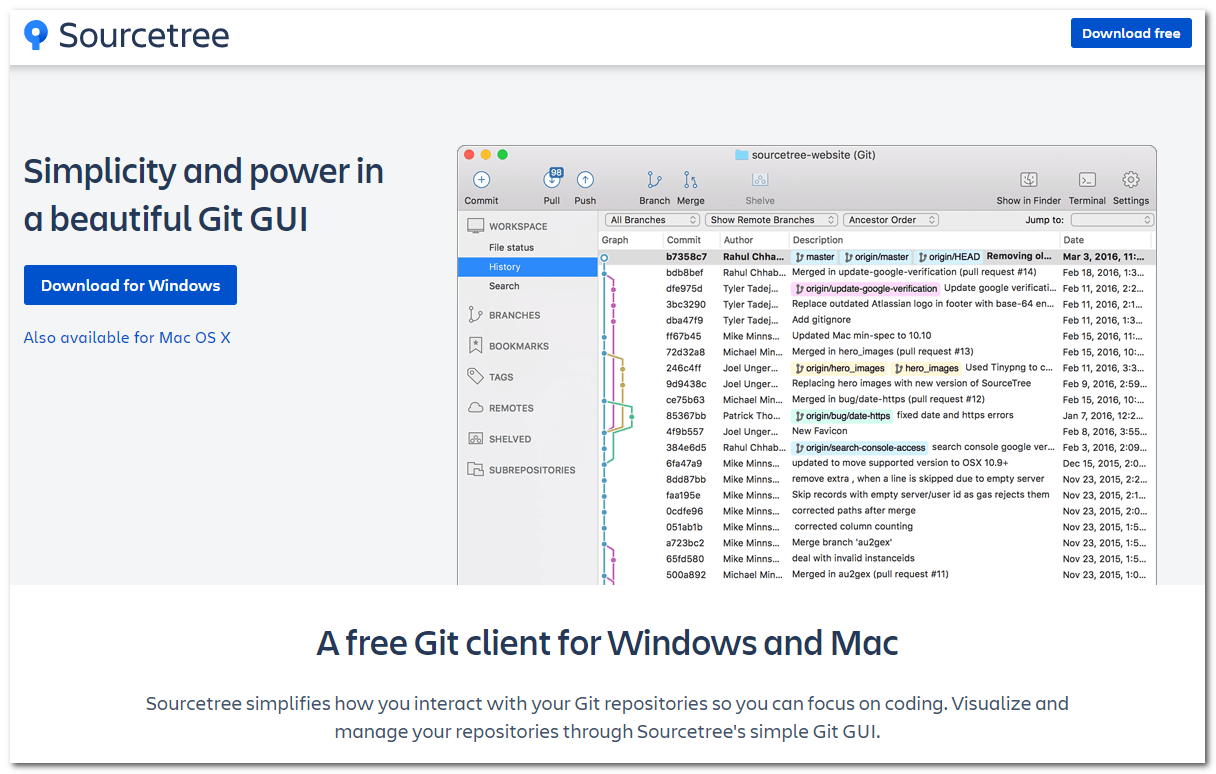Click Download for Windows button

[x=130, y=285]
